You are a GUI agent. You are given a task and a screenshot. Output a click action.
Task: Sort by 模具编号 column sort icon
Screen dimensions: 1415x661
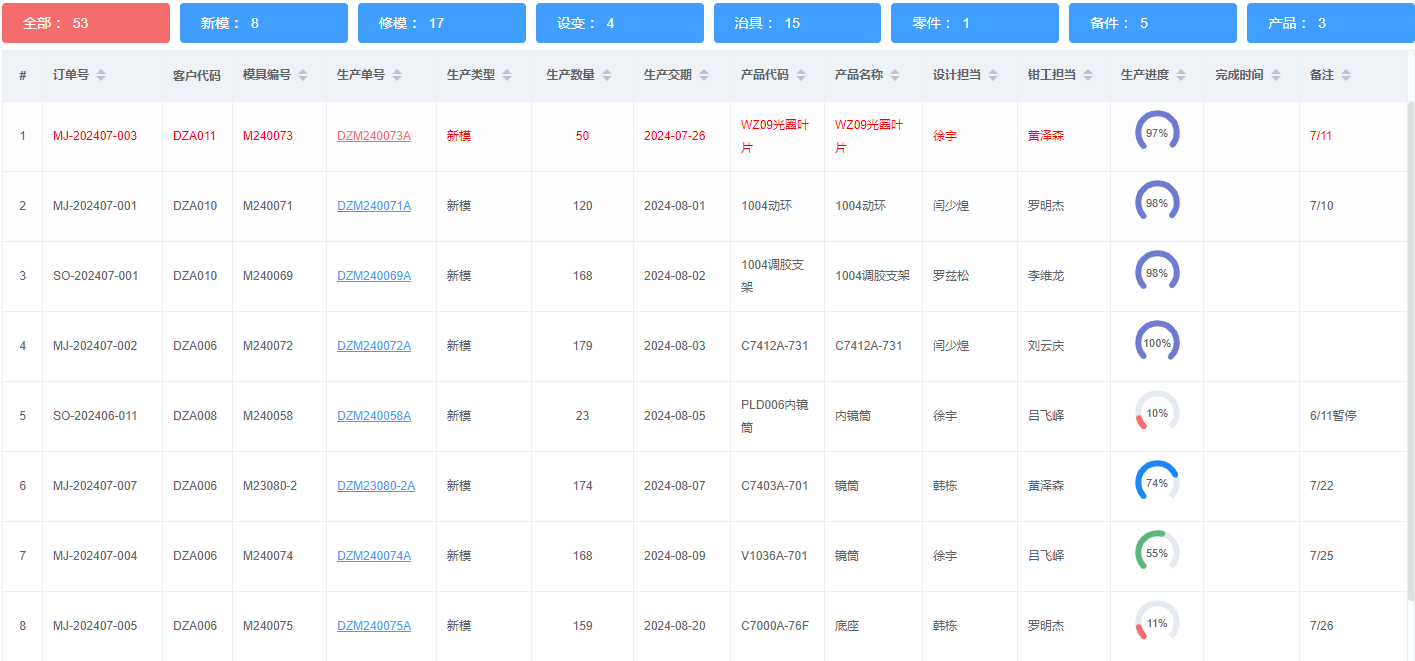coord(303,76)
